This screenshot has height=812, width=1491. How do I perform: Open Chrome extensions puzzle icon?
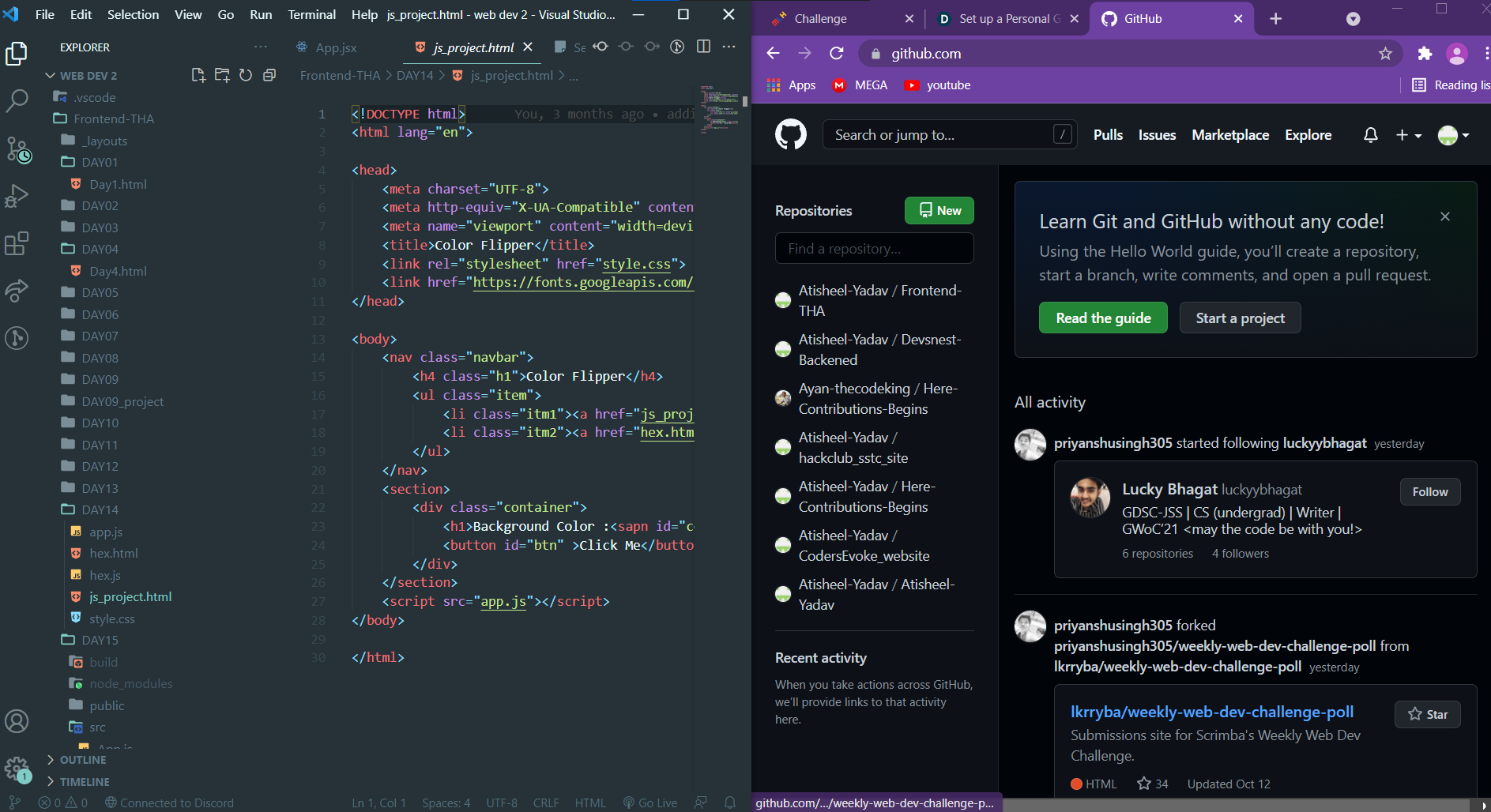[1425, 54]
